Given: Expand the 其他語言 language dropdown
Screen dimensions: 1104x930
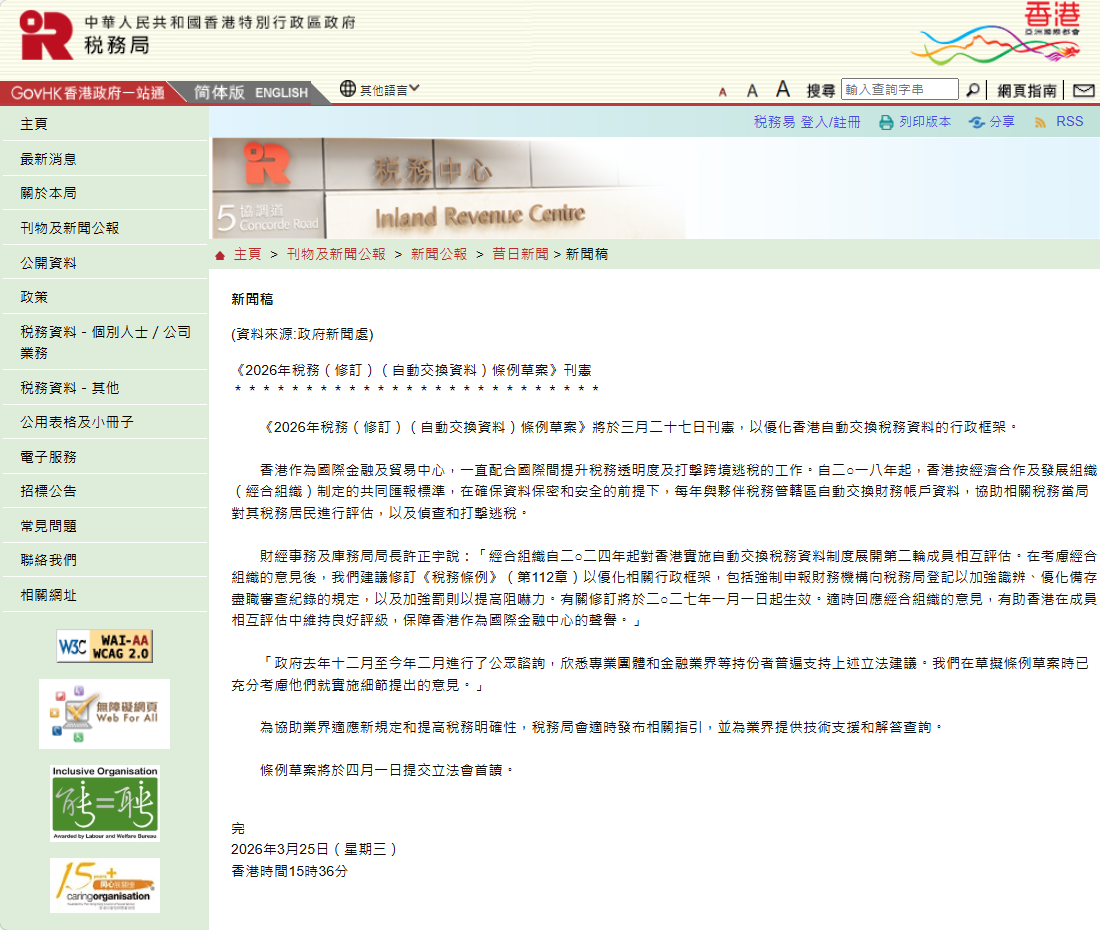Looking at the screenshot, I should pyautogui.click(x=384, y=88).
